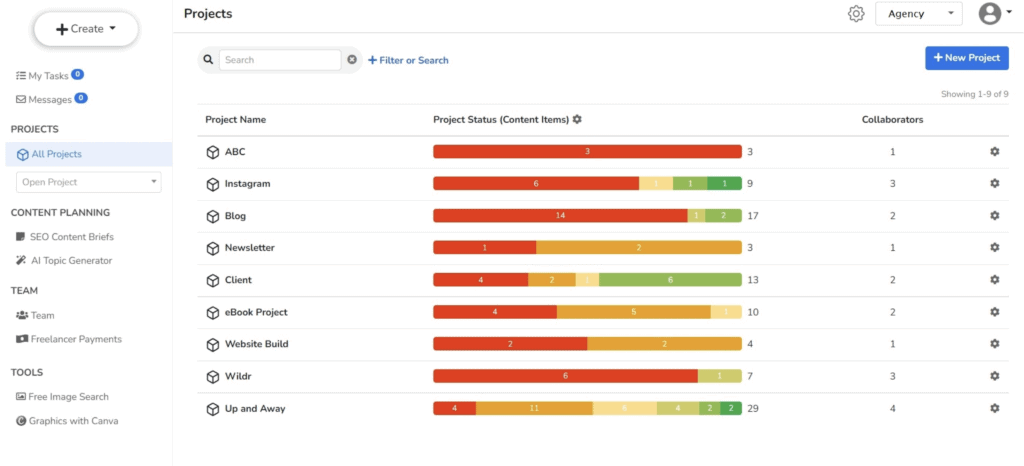Click the green segment of the Client status bar

tap(670, 280)
